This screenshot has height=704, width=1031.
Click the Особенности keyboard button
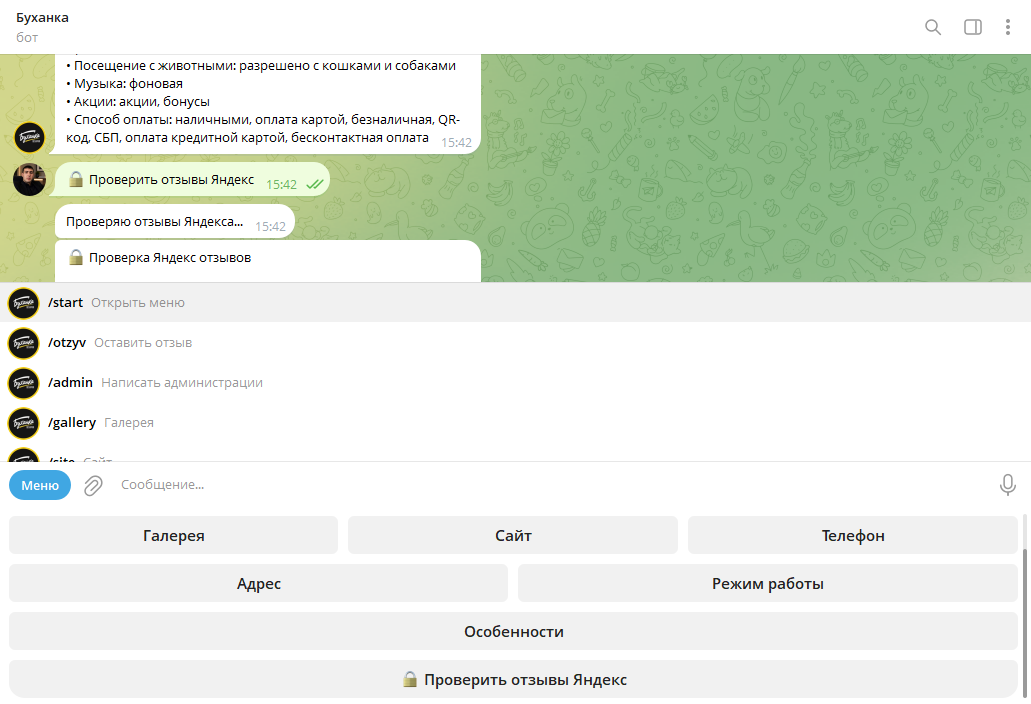[514, 631]
